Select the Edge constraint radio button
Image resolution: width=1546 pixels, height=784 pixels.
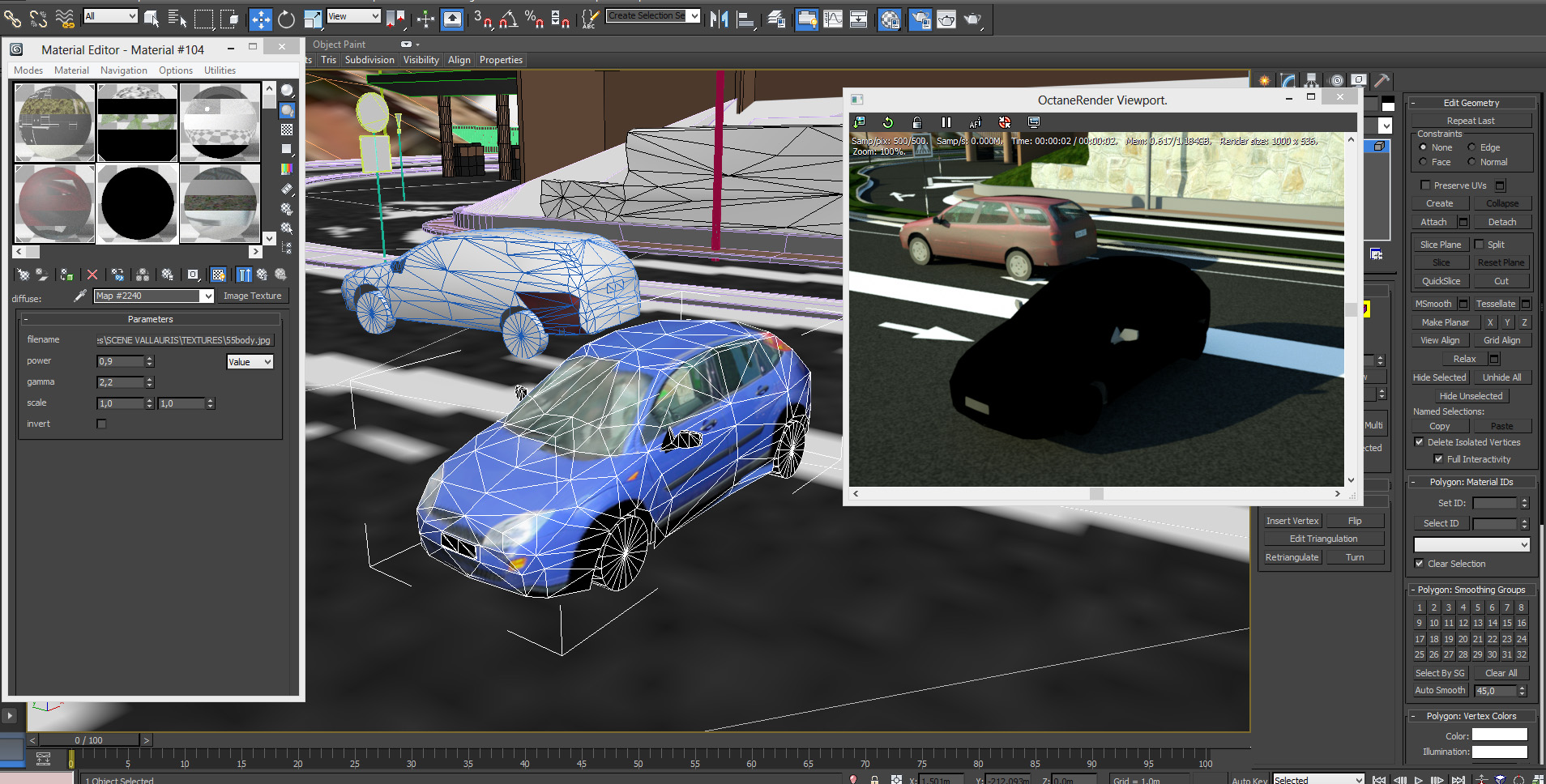(x=1471, y=147)
